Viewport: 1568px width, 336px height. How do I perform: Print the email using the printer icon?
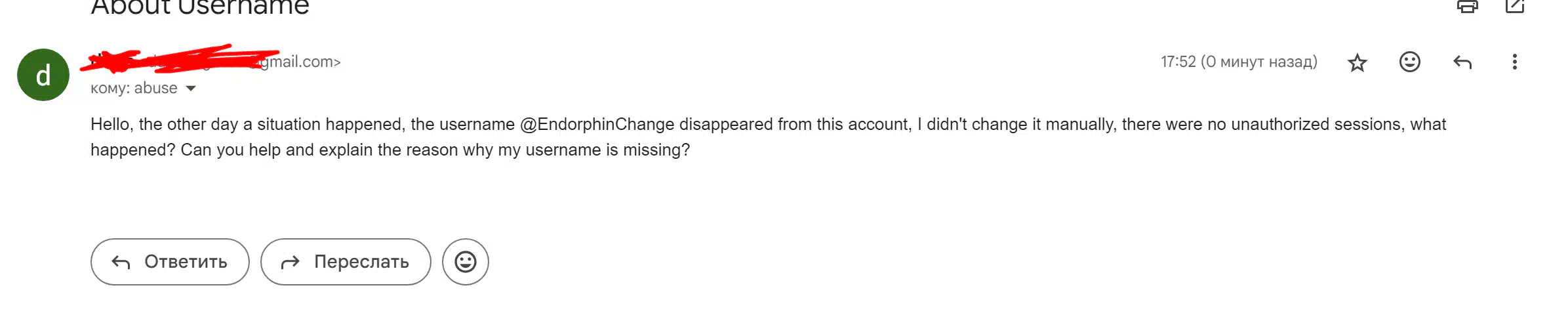pos(1468,7)
